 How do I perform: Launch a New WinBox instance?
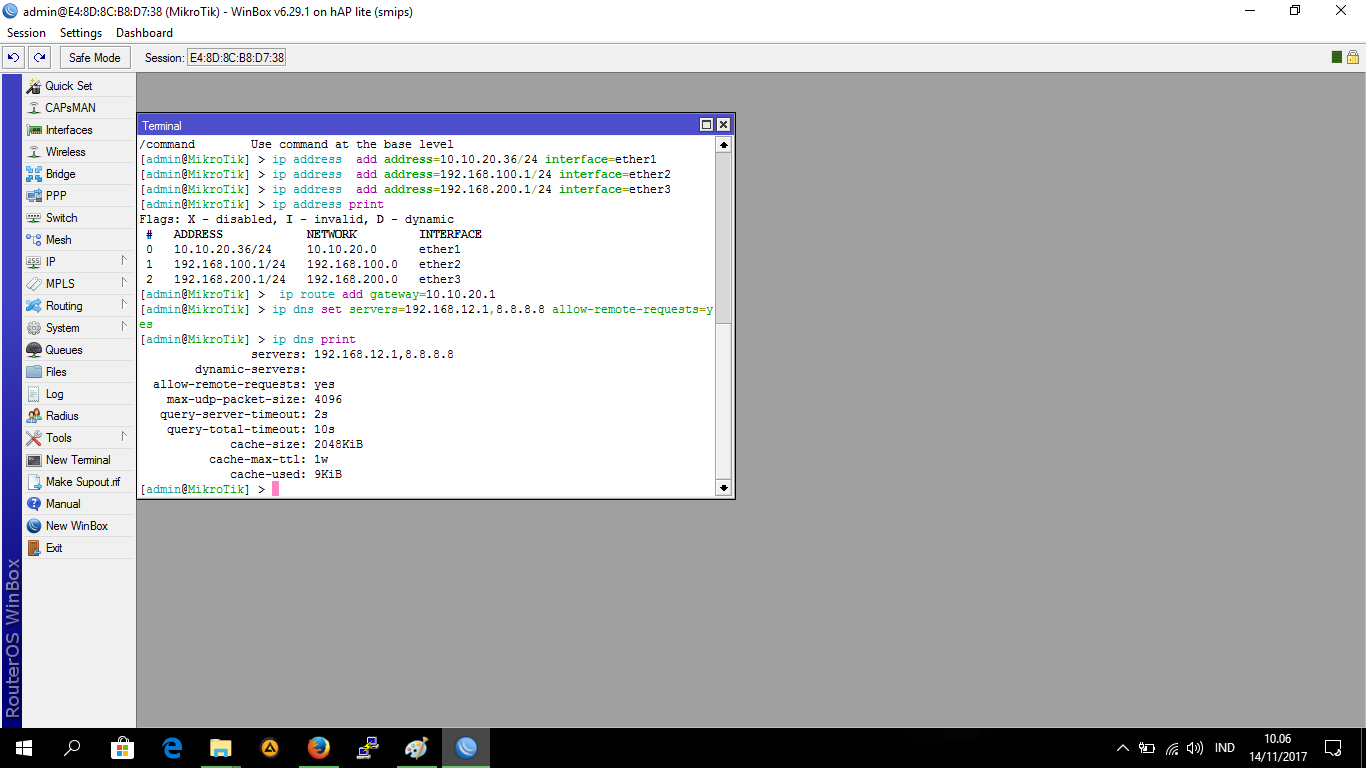pos(76,526)
